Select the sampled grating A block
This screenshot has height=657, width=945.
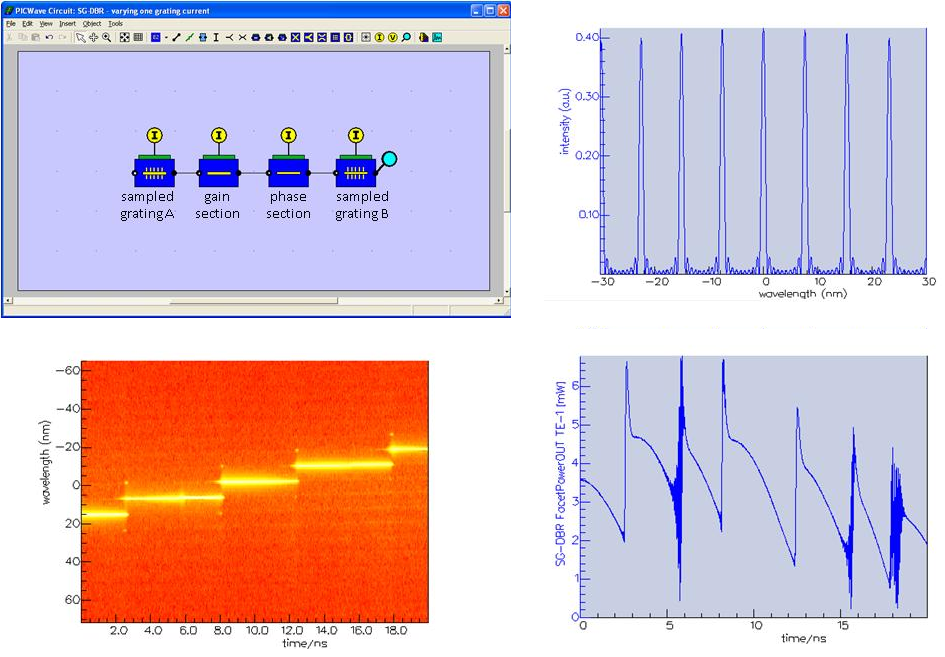[154, 173]
